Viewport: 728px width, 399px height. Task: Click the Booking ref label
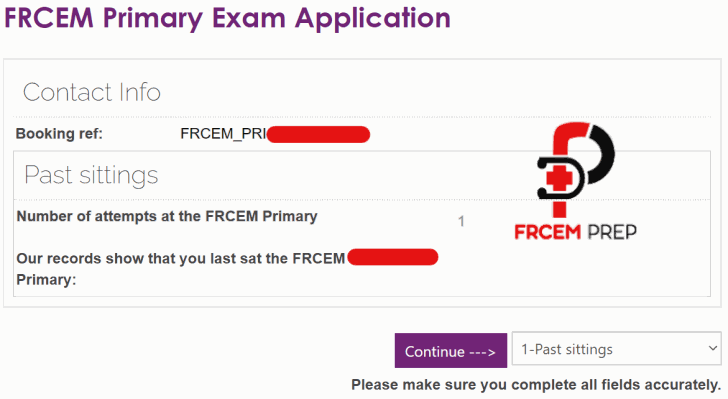click(59, 134)
